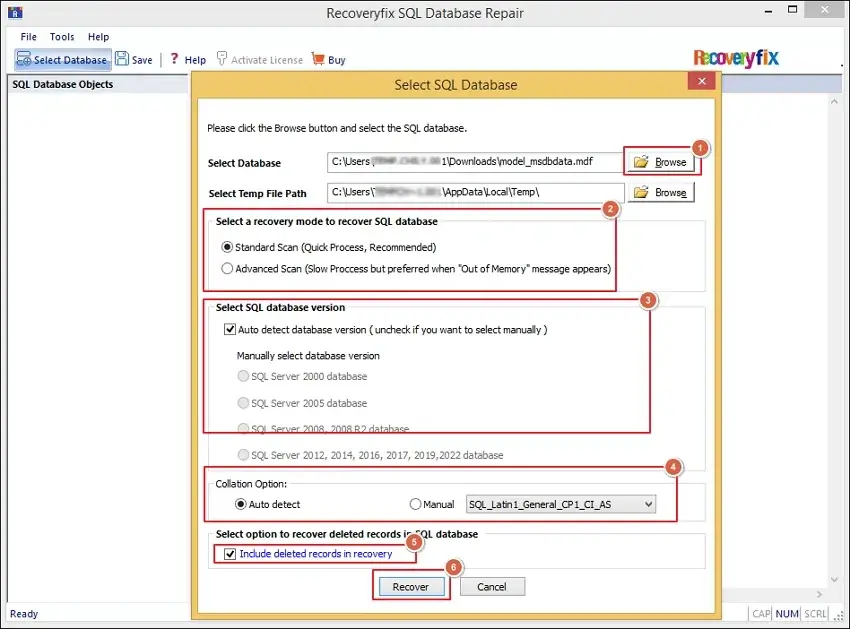Select SQL Server 2005 database option
Viewport: 850px width, 629px height.
click(243, 403)
